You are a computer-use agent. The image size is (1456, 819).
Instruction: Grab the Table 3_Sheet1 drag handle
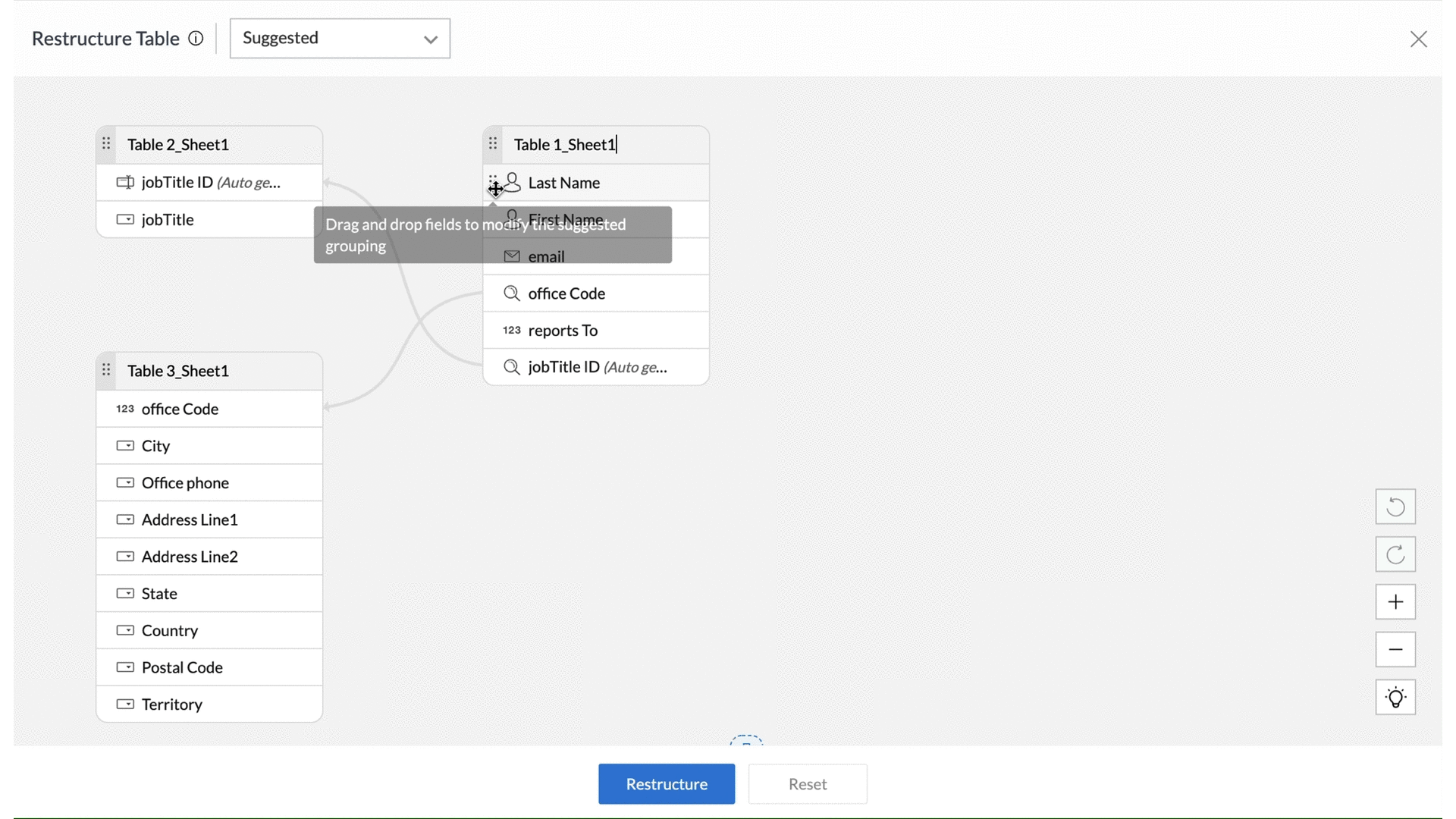pos(106,370)
